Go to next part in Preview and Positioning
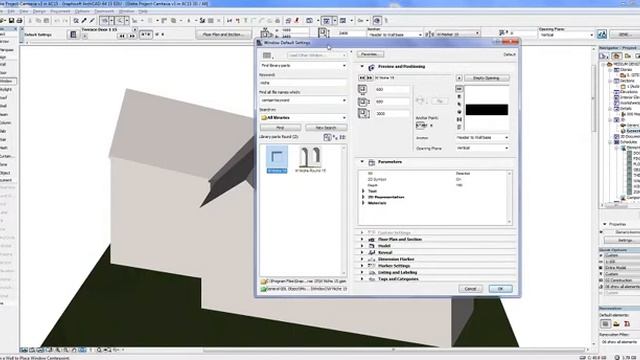640x360 pixels. coord(369,78)
